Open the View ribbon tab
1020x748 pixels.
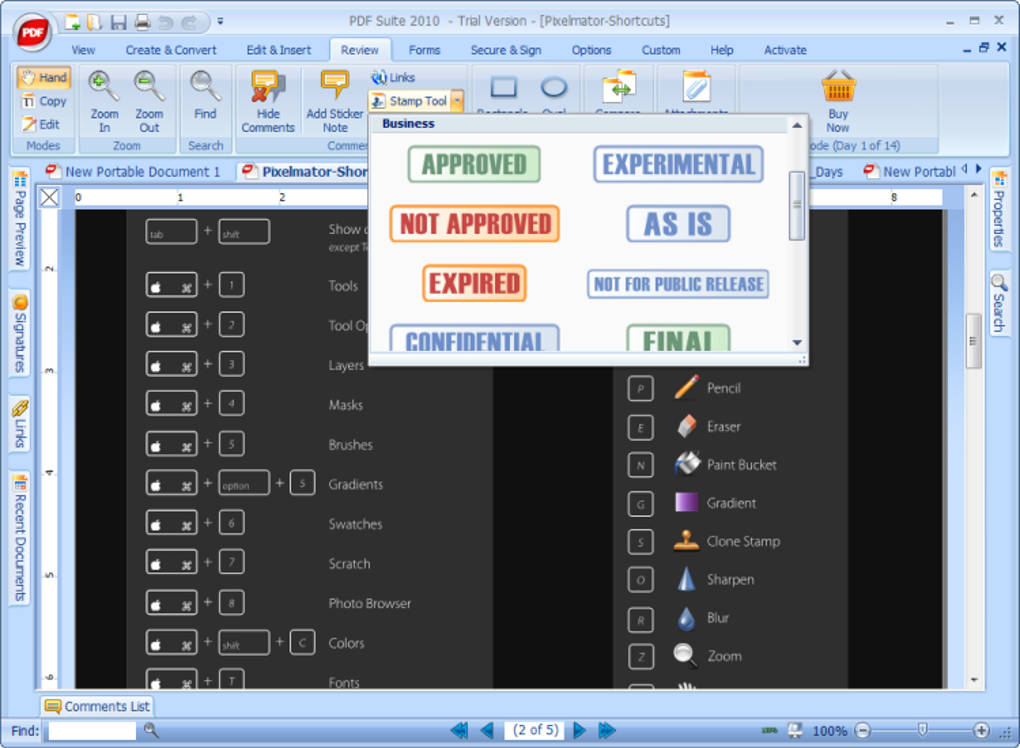(x=83, y=50)
